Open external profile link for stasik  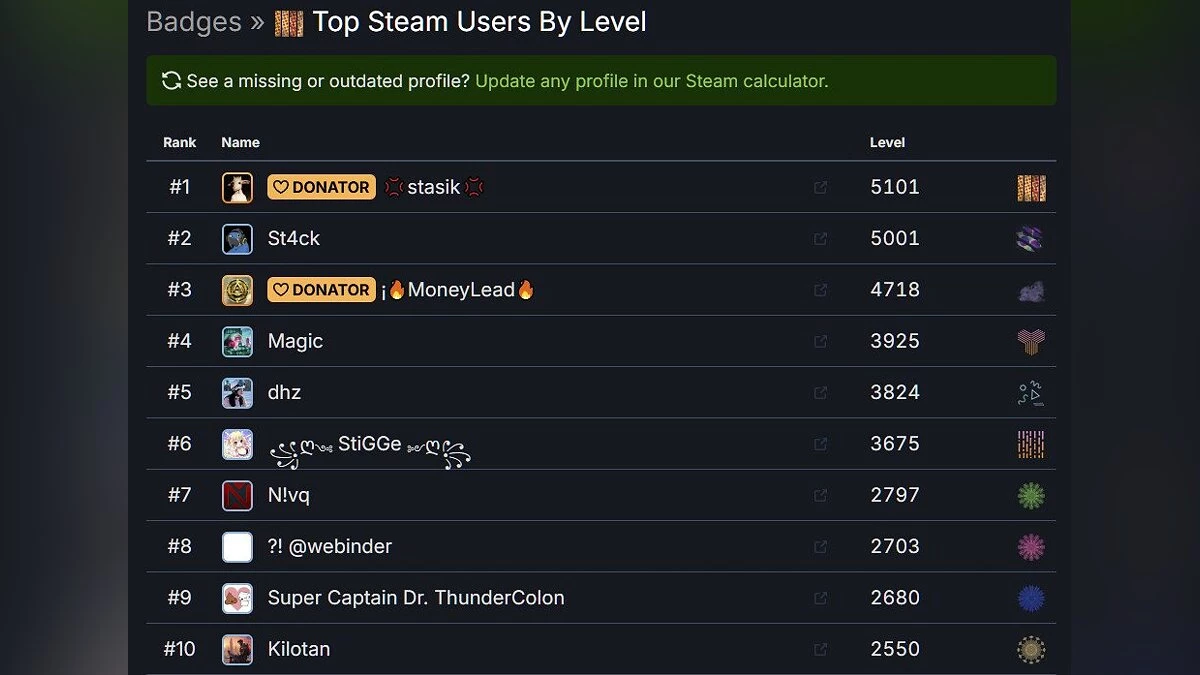click(x=820, y=187)
